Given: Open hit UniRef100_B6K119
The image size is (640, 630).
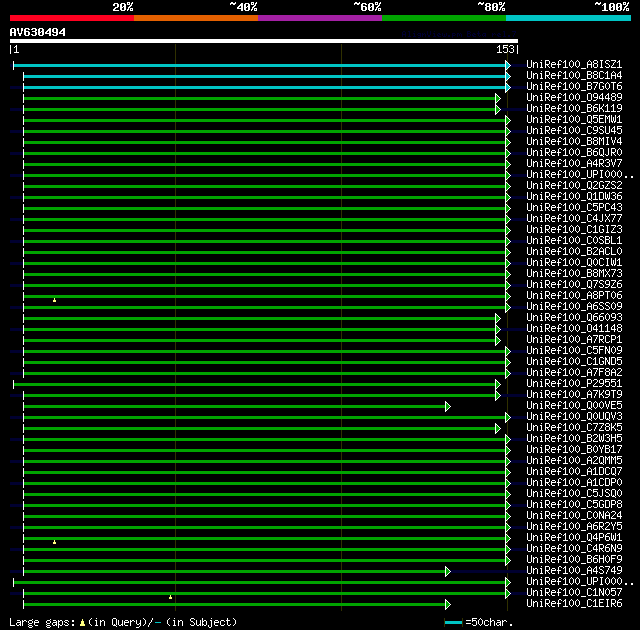Looking at the screenshot, I should [x=574, y=109].
